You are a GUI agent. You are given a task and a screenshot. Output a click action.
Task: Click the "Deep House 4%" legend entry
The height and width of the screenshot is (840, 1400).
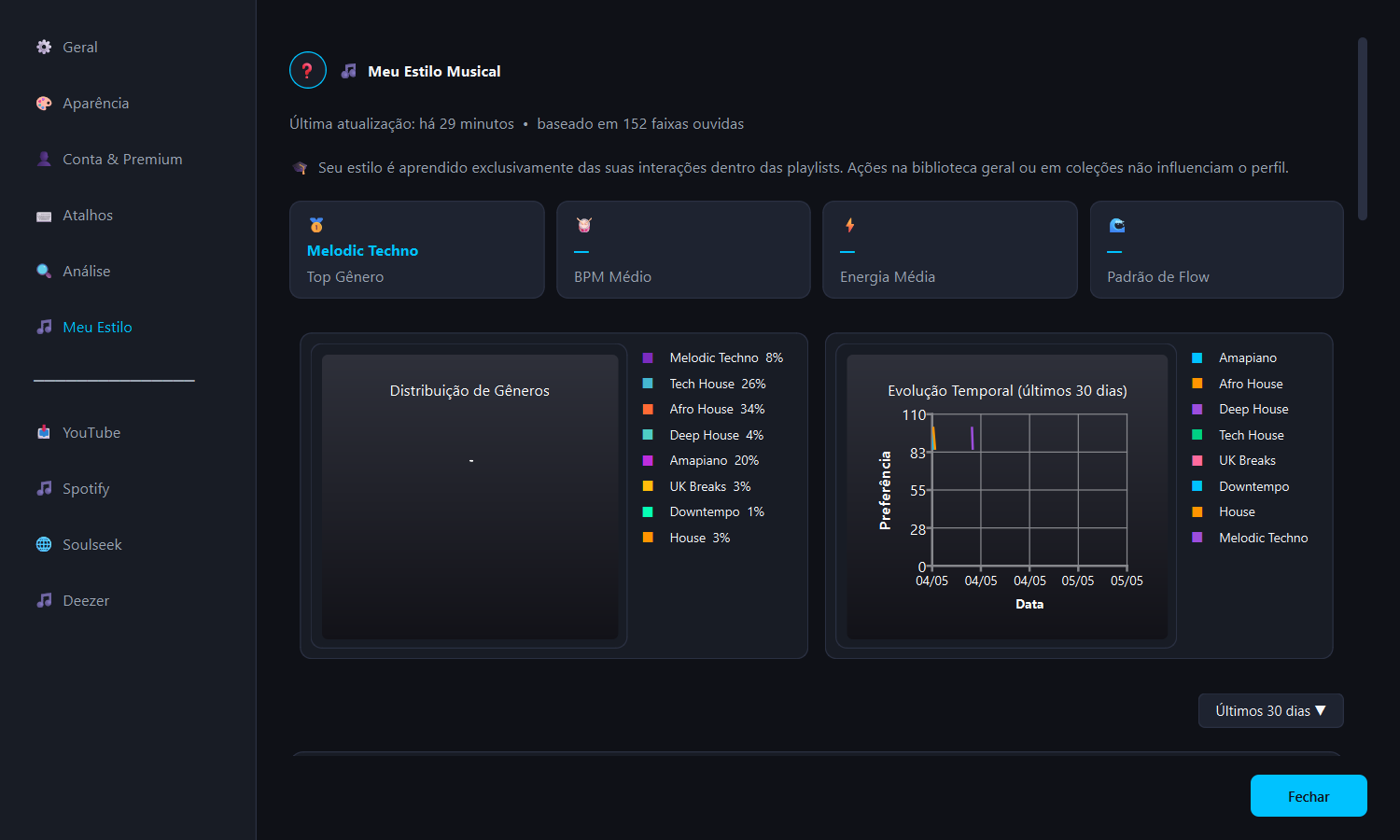click(716, 435)
